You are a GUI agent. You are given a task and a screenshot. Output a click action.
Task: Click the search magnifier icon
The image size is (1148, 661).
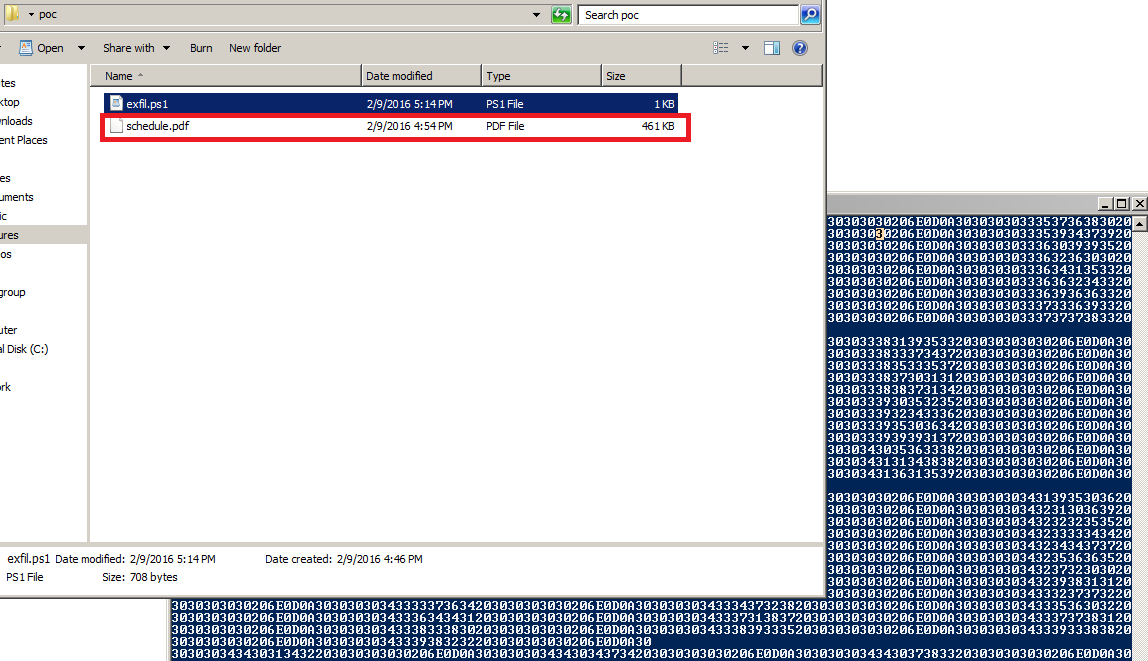810,15
